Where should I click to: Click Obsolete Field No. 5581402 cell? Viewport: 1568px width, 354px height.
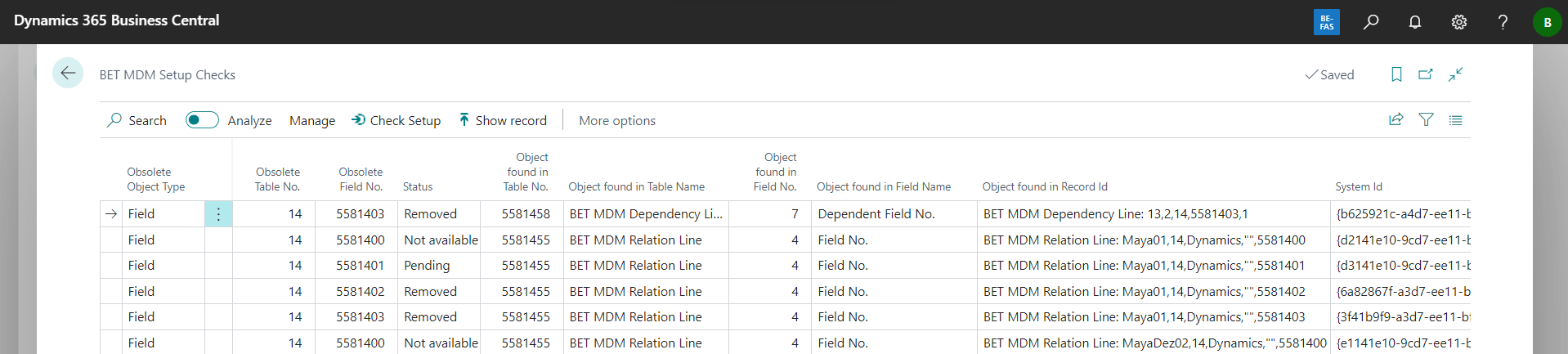point(356,292)
